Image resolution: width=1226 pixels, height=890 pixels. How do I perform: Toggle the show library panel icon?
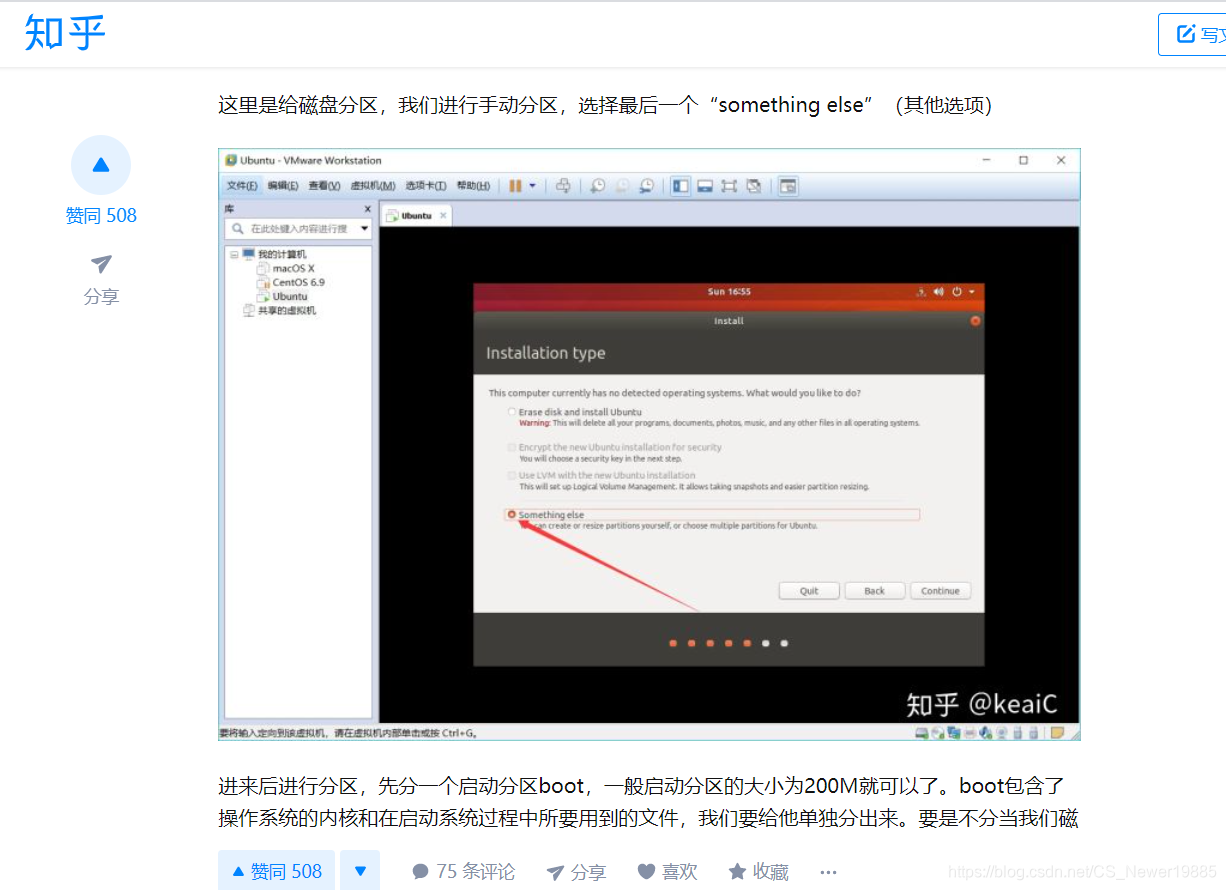(680, 186)
